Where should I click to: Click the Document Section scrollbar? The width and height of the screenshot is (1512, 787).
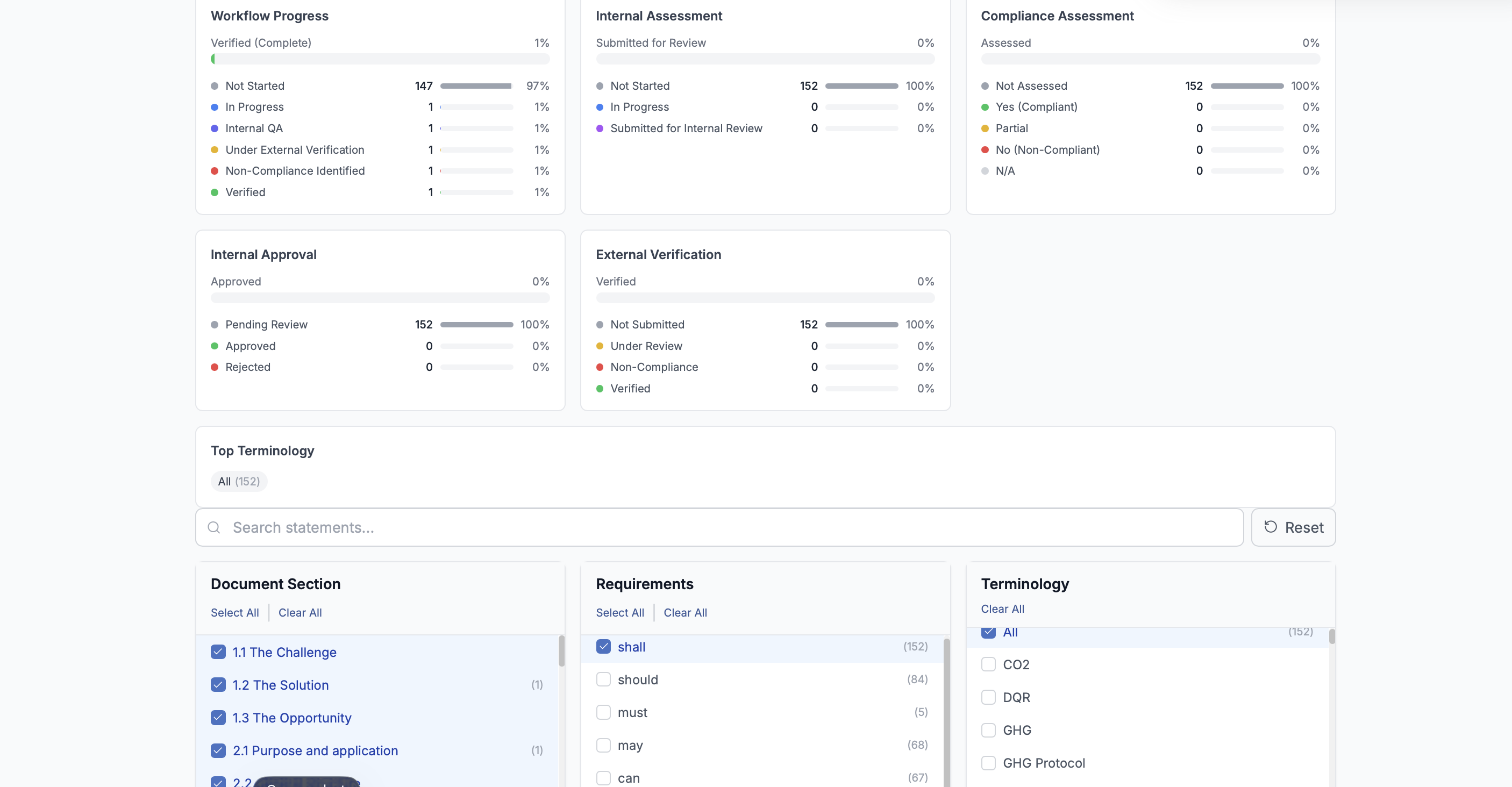(562, 652)
